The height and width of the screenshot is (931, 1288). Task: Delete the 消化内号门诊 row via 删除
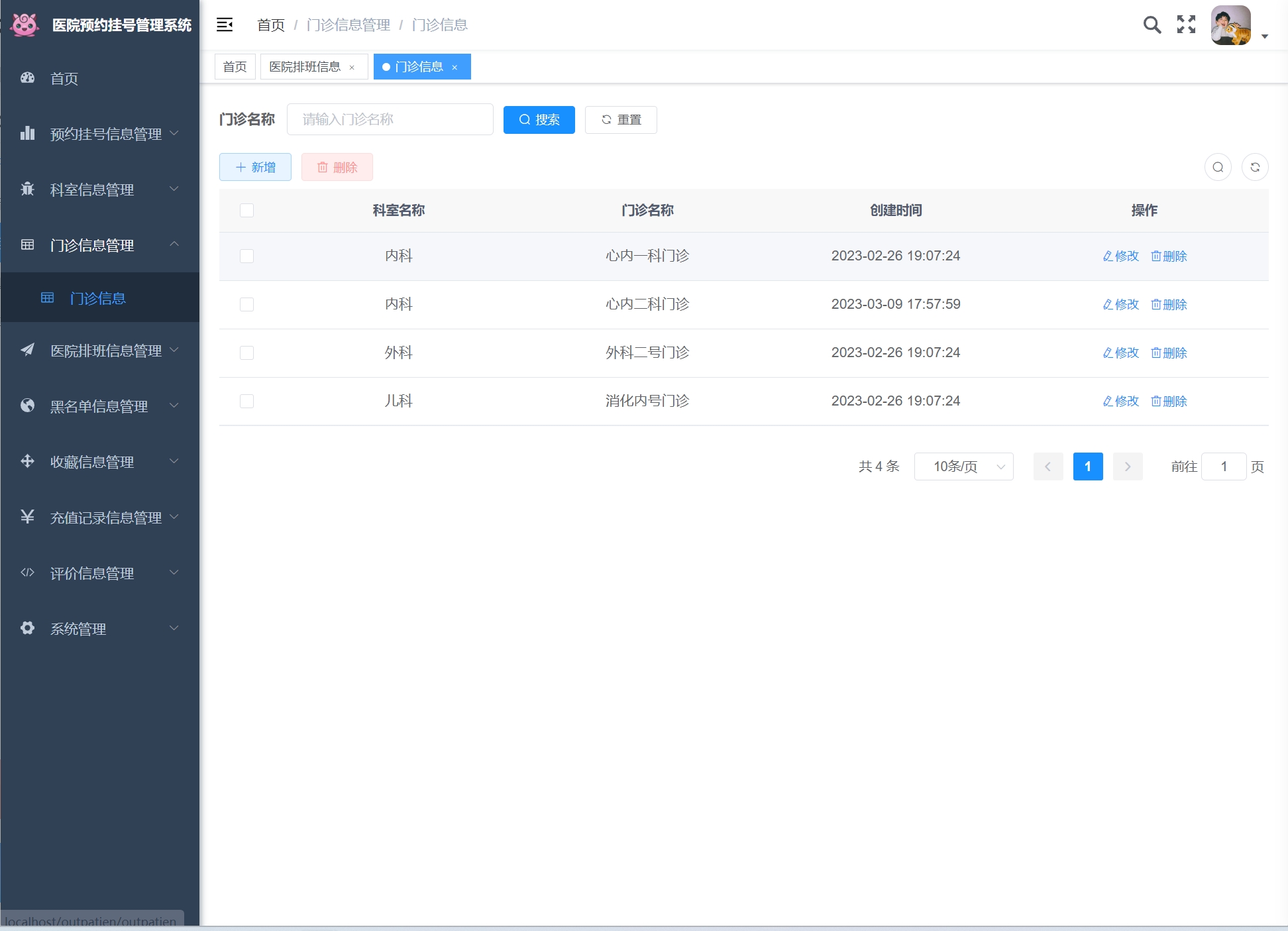coord(1169,402)
